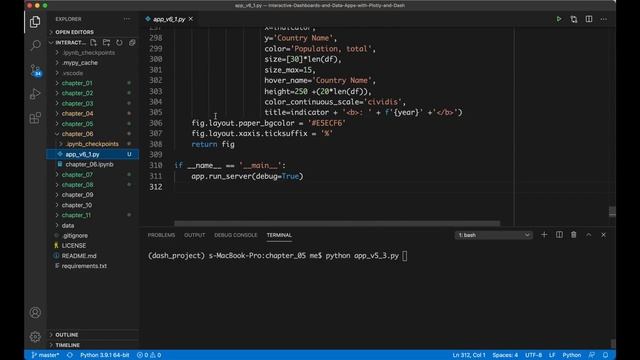
Task: Add a new terminal with plus icon
Action: coord(544,235)
